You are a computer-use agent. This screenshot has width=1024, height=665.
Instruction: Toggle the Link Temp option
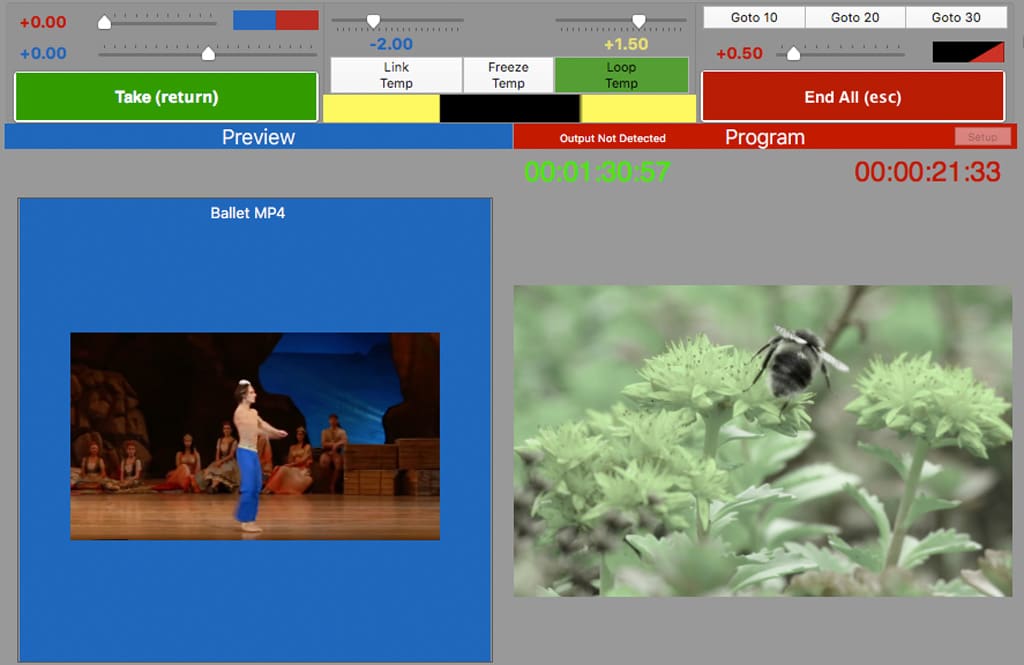pyautogui.click(x=396, y=75)
